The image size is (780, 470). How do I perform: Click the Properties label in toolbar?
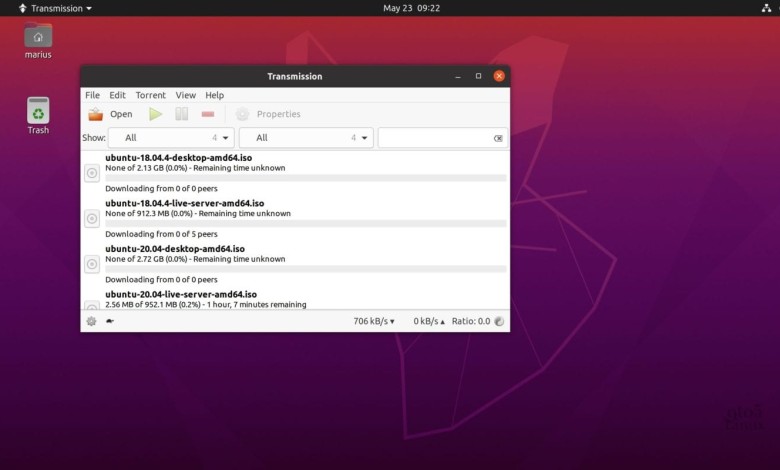[x=279, y=114]
